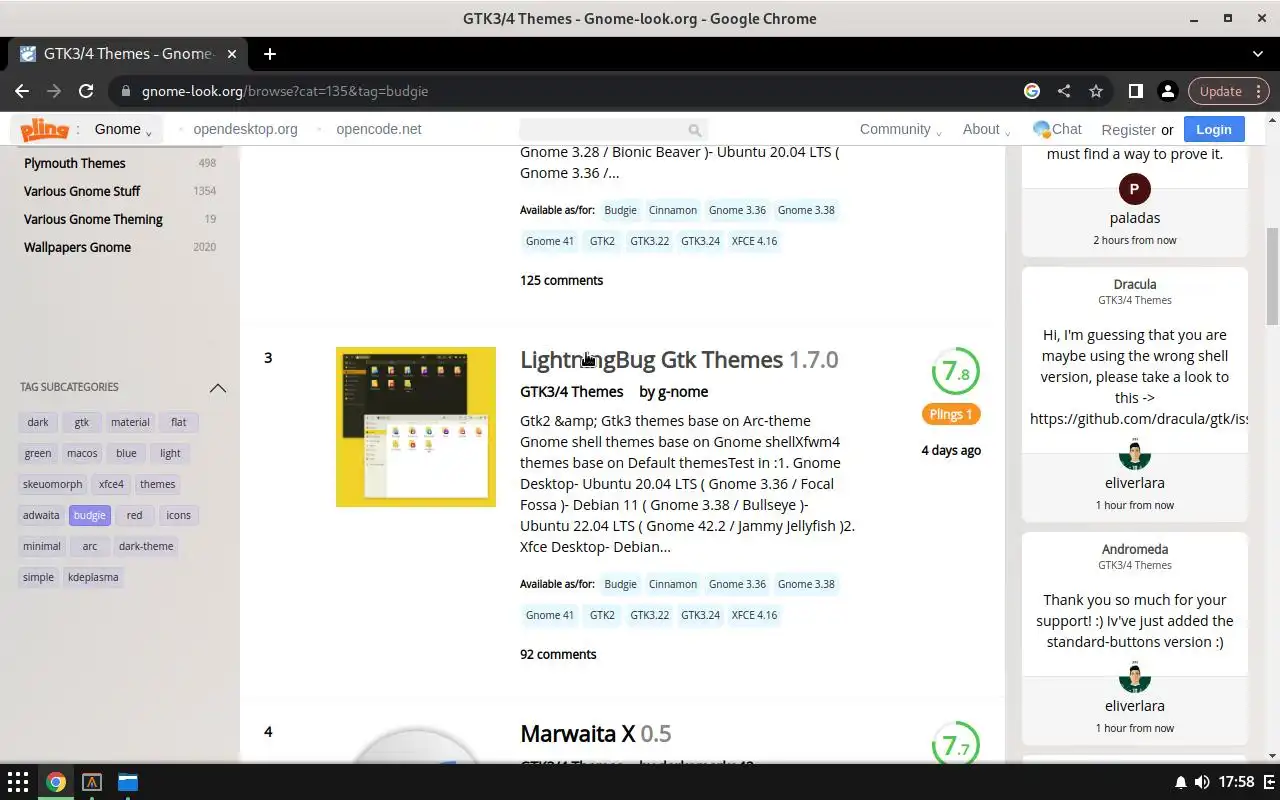Image resolution: width=1280 pixels, height=800 pixels.
Task: Click the XFCE 4.16 tag under LightningBug
Action: [x=754, y=615]
